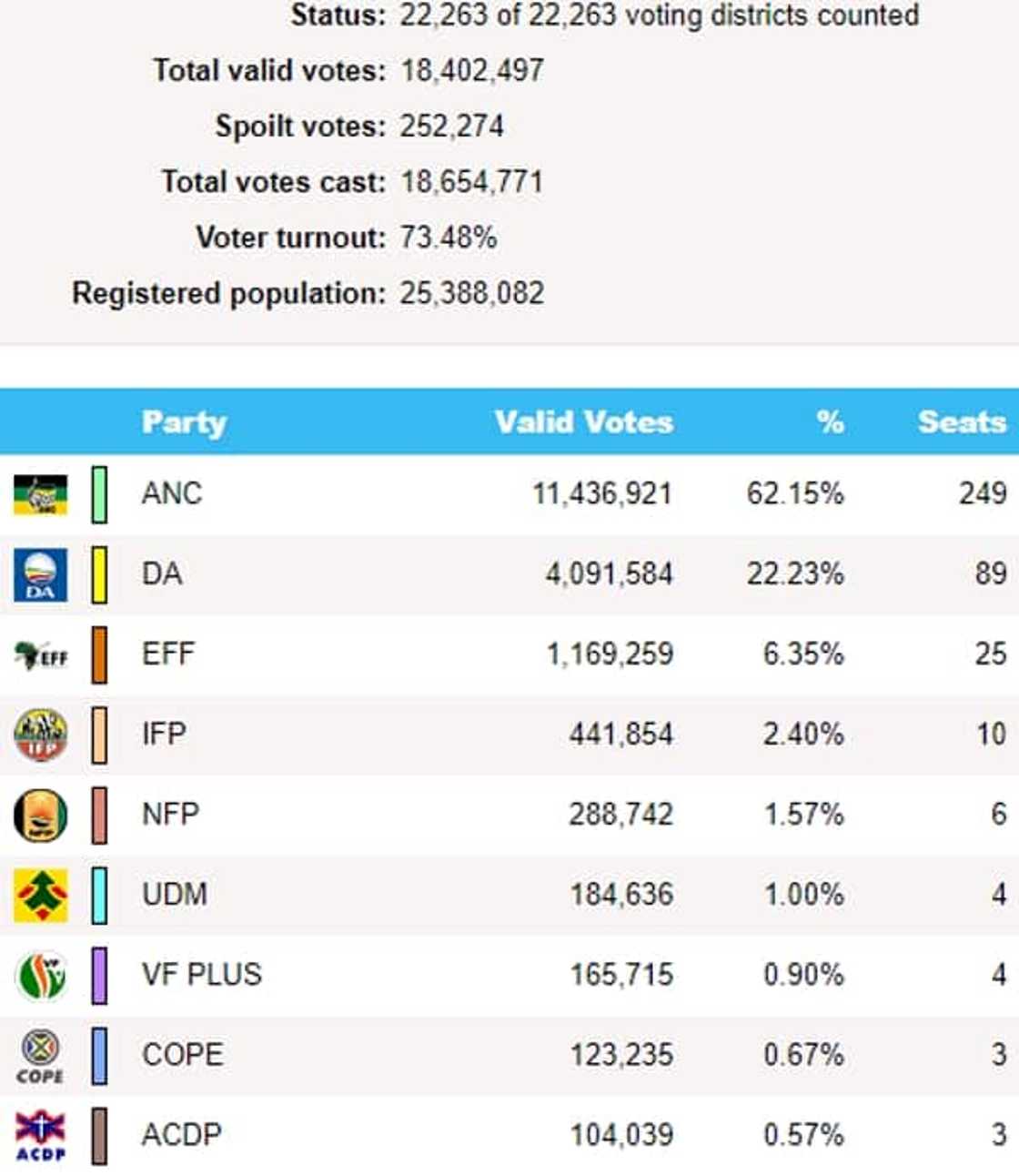Click the VF PLUS party logo icon
Image resolution: width=1019 pixels, height=1176 pixels.
[41, 975]
